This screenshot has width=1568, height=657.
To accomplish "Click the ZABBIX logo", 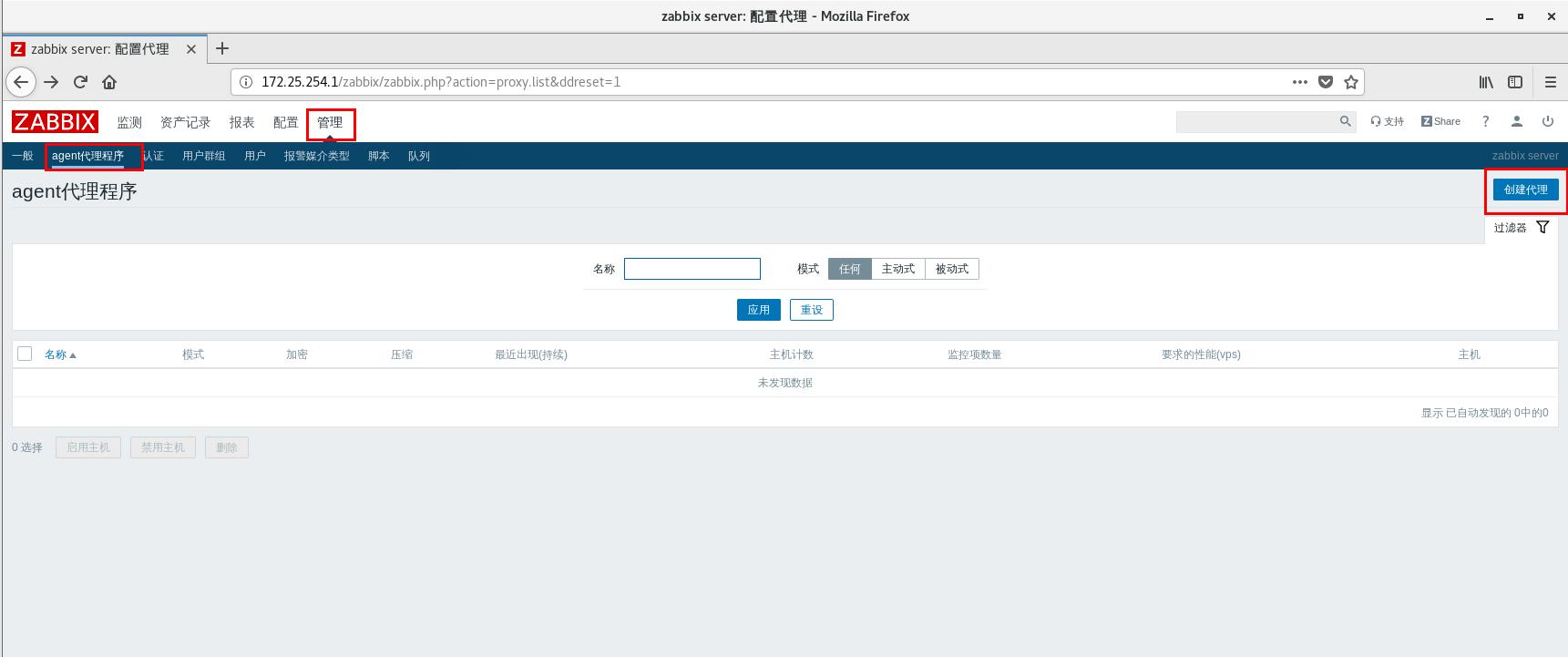I will tap(55, 122).
